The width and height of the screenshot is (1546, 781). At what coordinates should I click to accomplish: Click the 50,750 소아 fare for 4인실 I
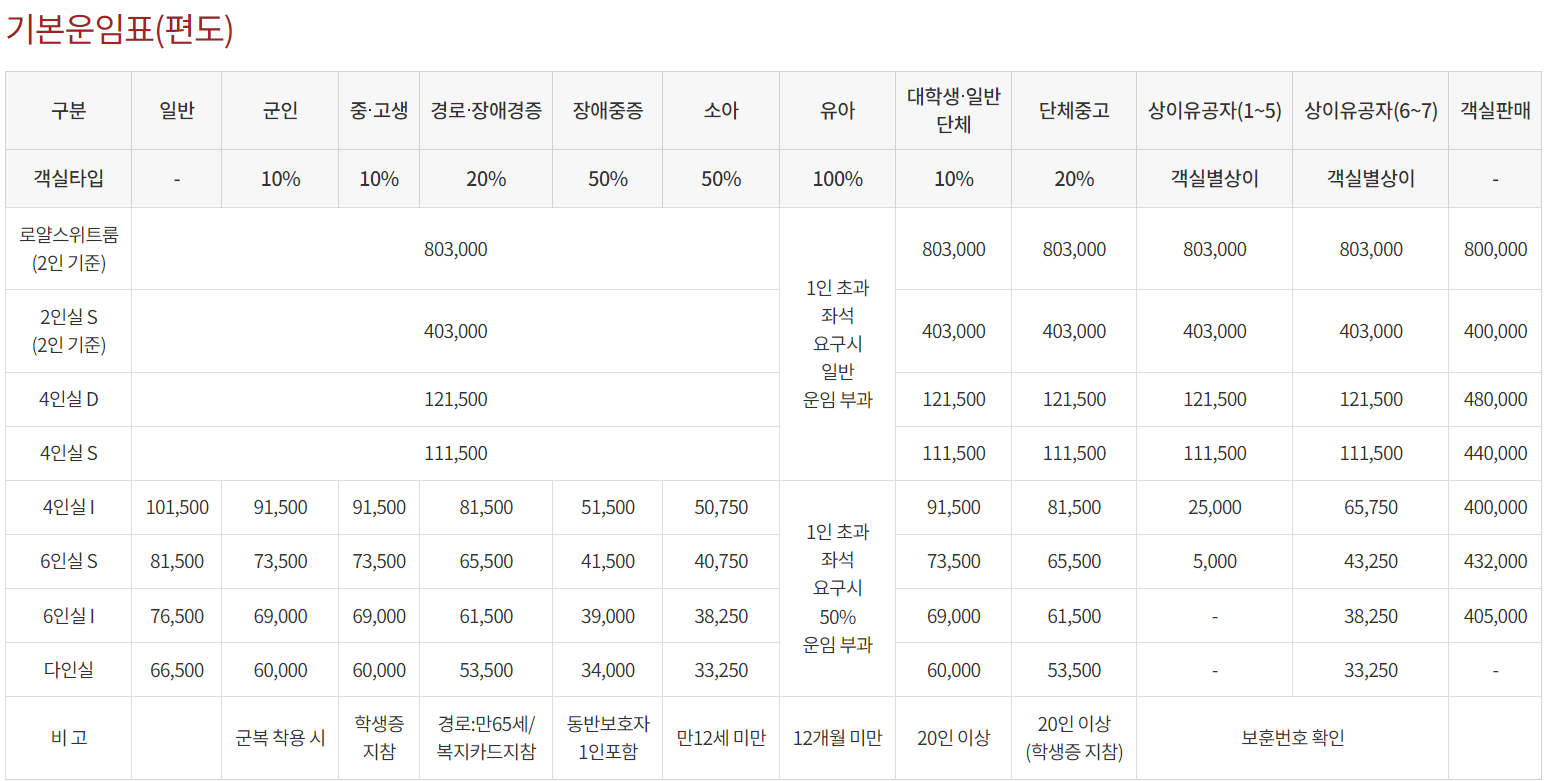pos(721,507)
